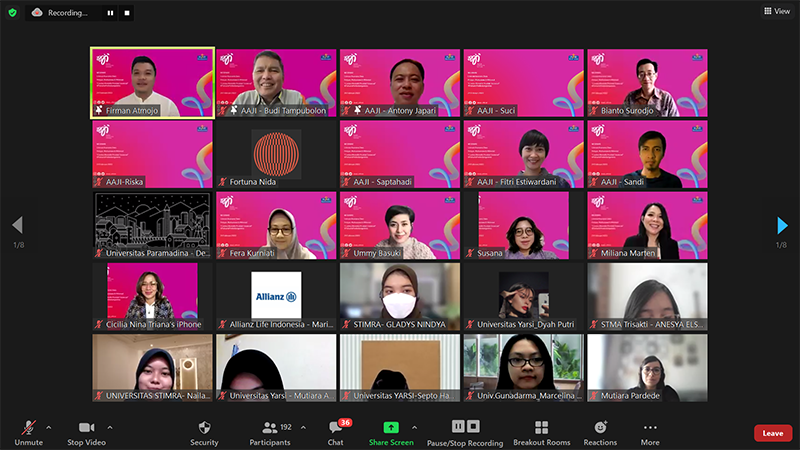The image size is (800, 450).
Task: Stop Video camera toggle
Action: click(x=86, y=433)
